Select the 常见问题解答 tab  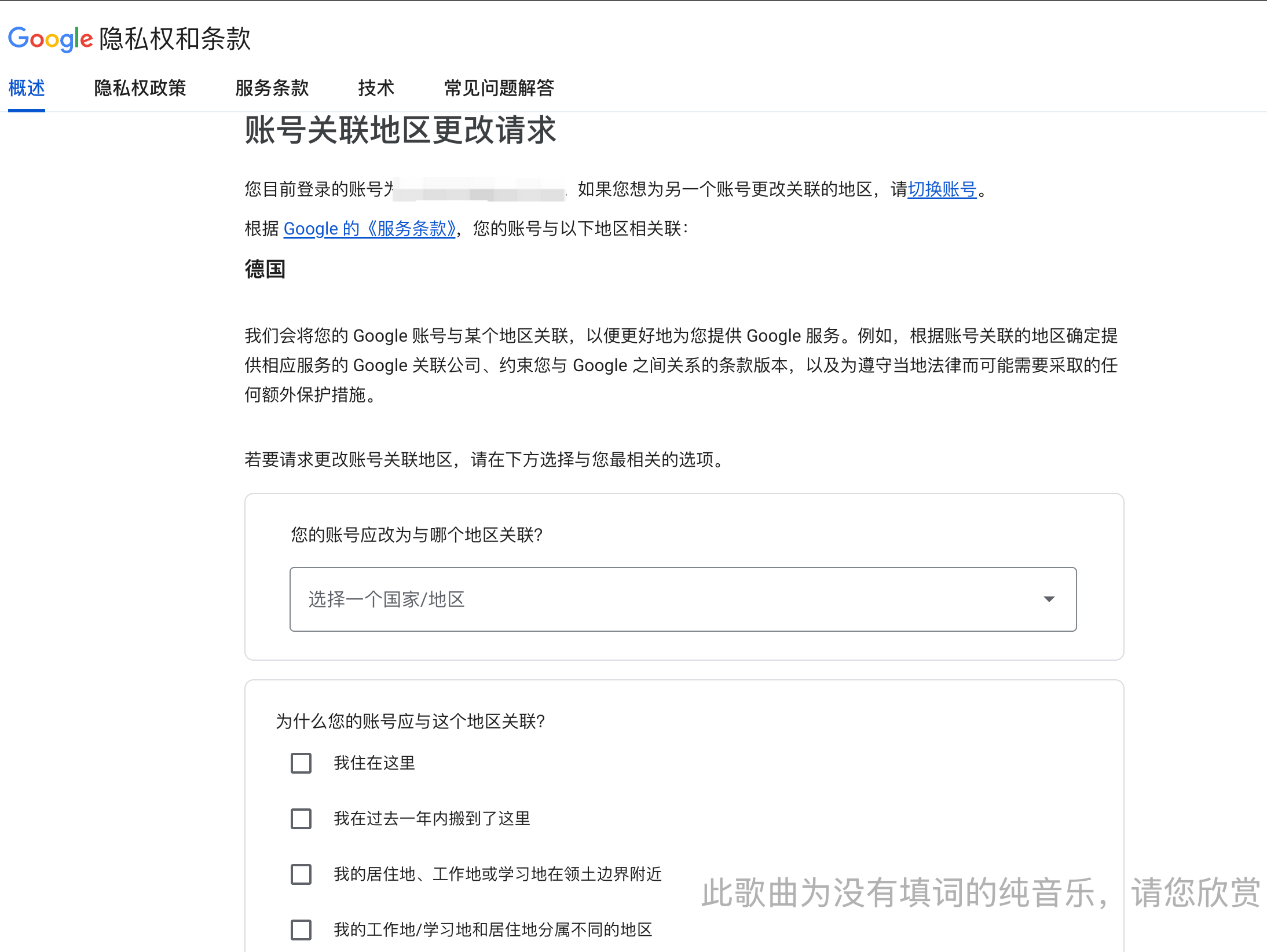pos(499,88)
